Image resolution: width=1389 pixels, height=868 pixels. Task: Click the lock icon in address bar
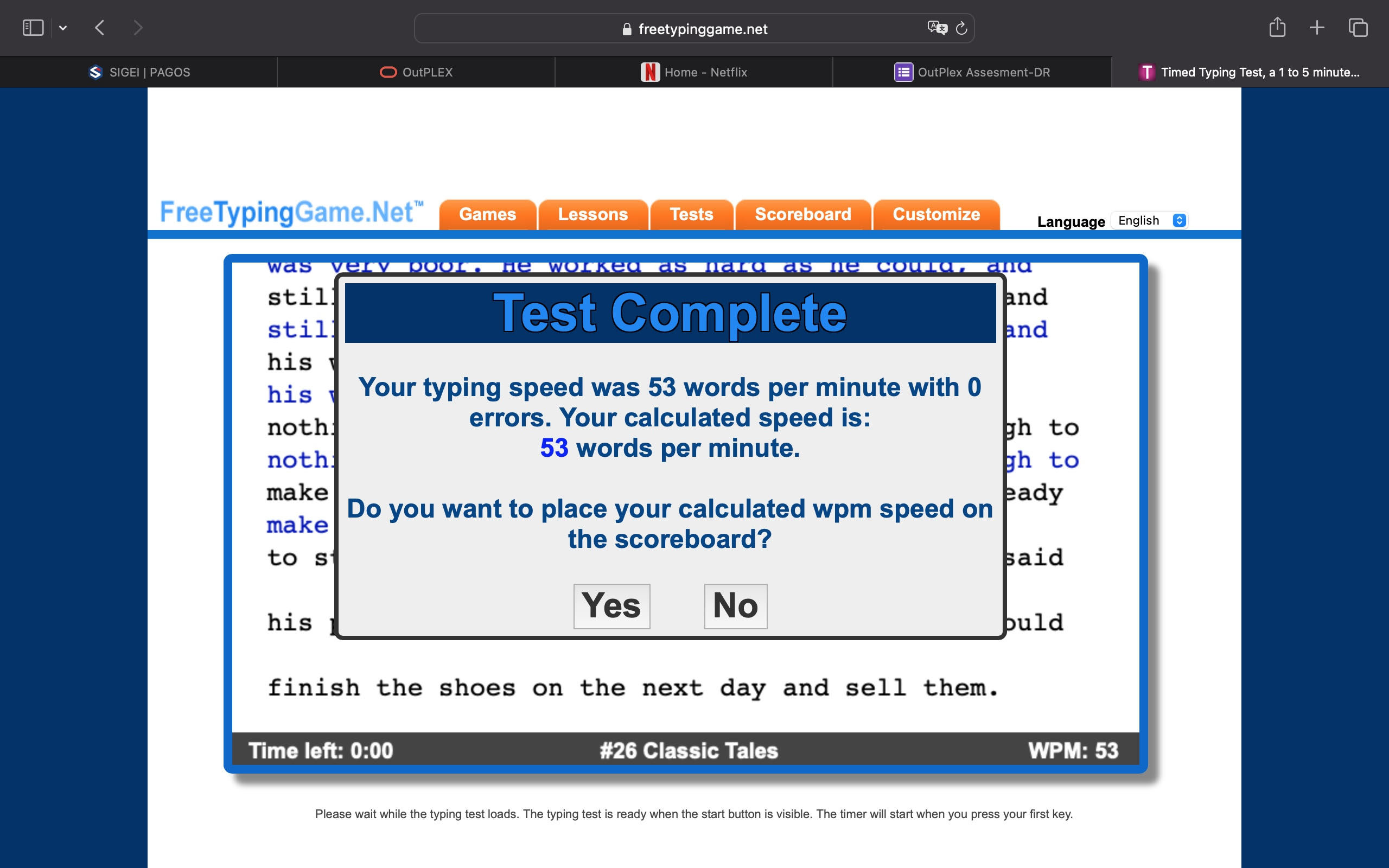pyautogui.click(x=627, y=29)
